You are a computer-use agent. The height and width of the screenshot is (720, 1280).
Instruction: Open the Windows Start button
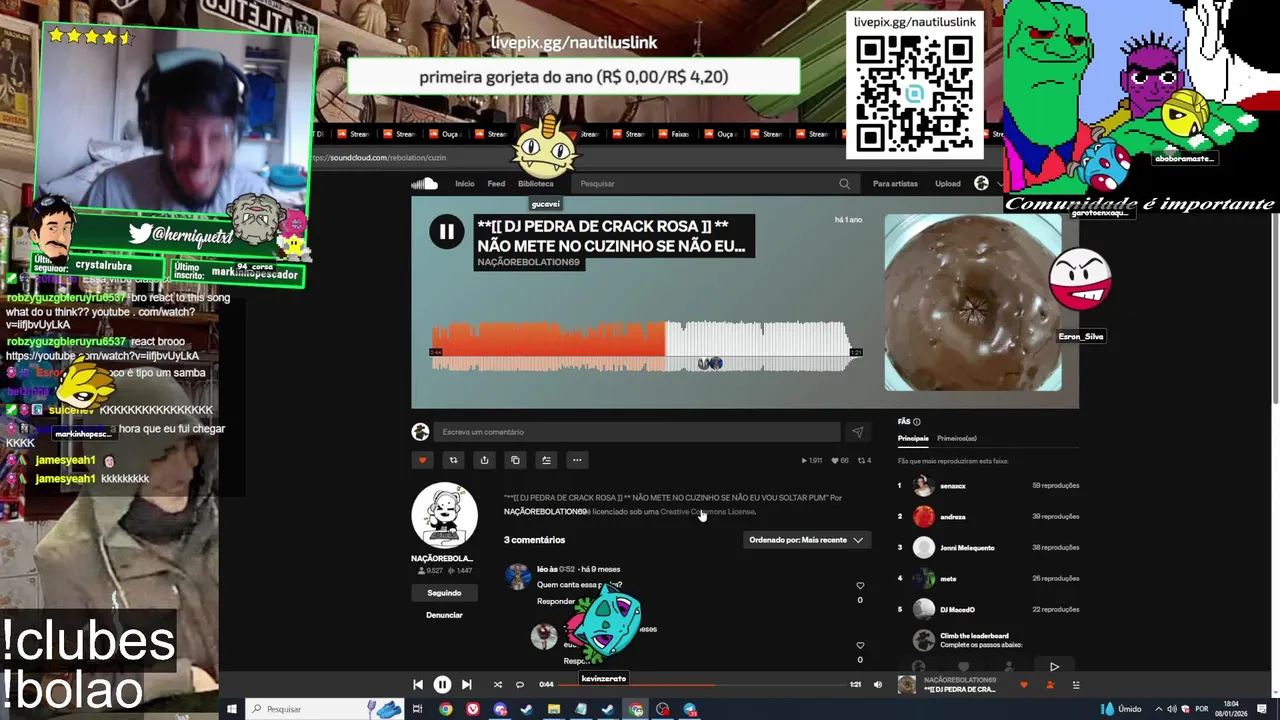(231, 709)
